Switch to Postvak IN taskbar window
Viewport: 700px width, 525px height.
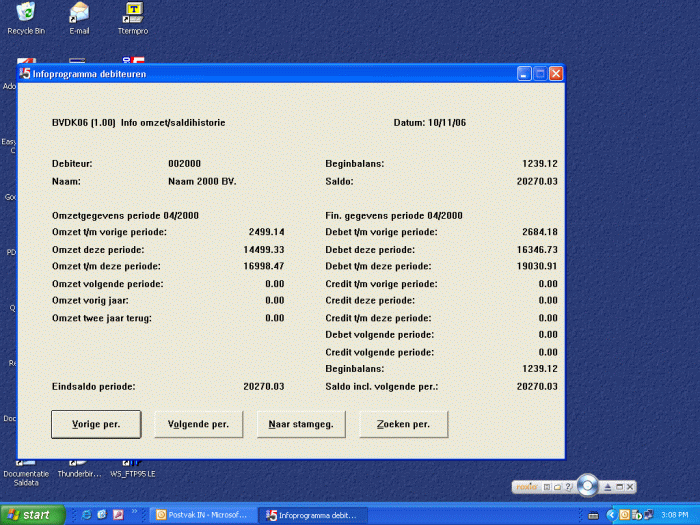pos(203,515)
